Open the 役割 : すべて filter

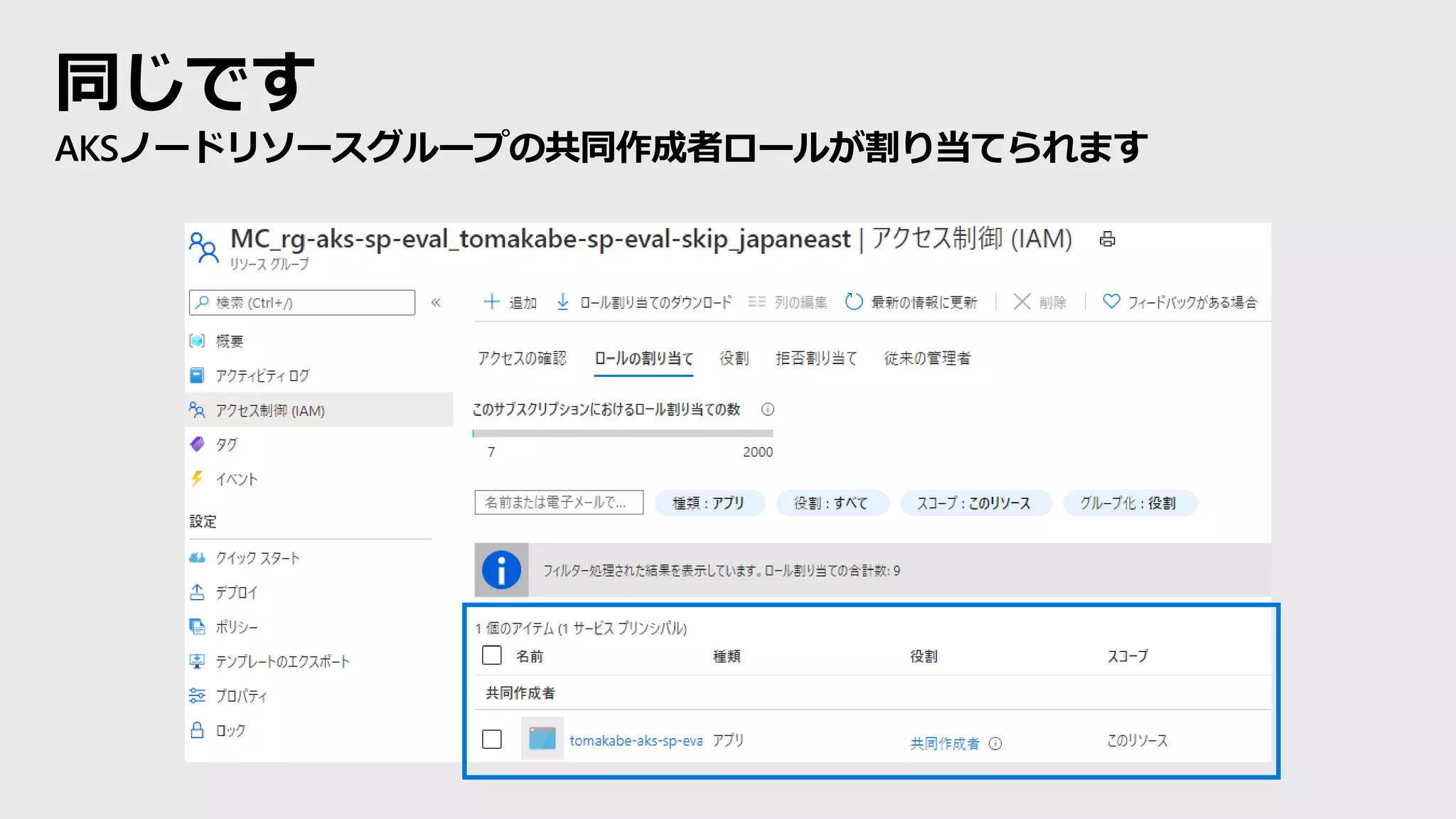click(x=833, y=503)
